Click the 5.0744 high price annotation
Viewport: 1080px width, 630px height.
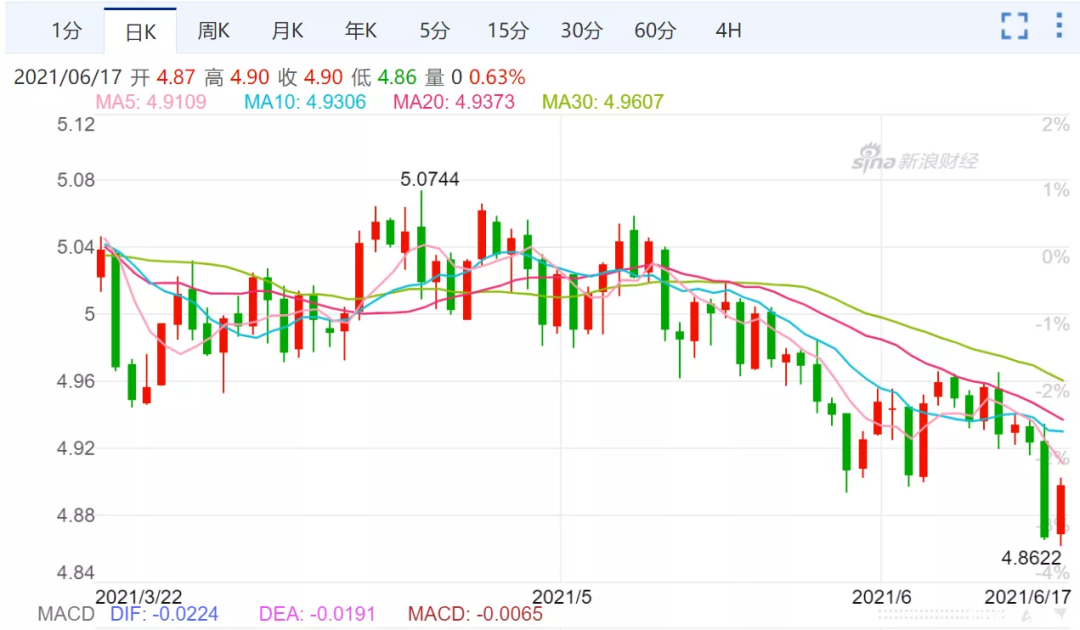click(430, 179)
